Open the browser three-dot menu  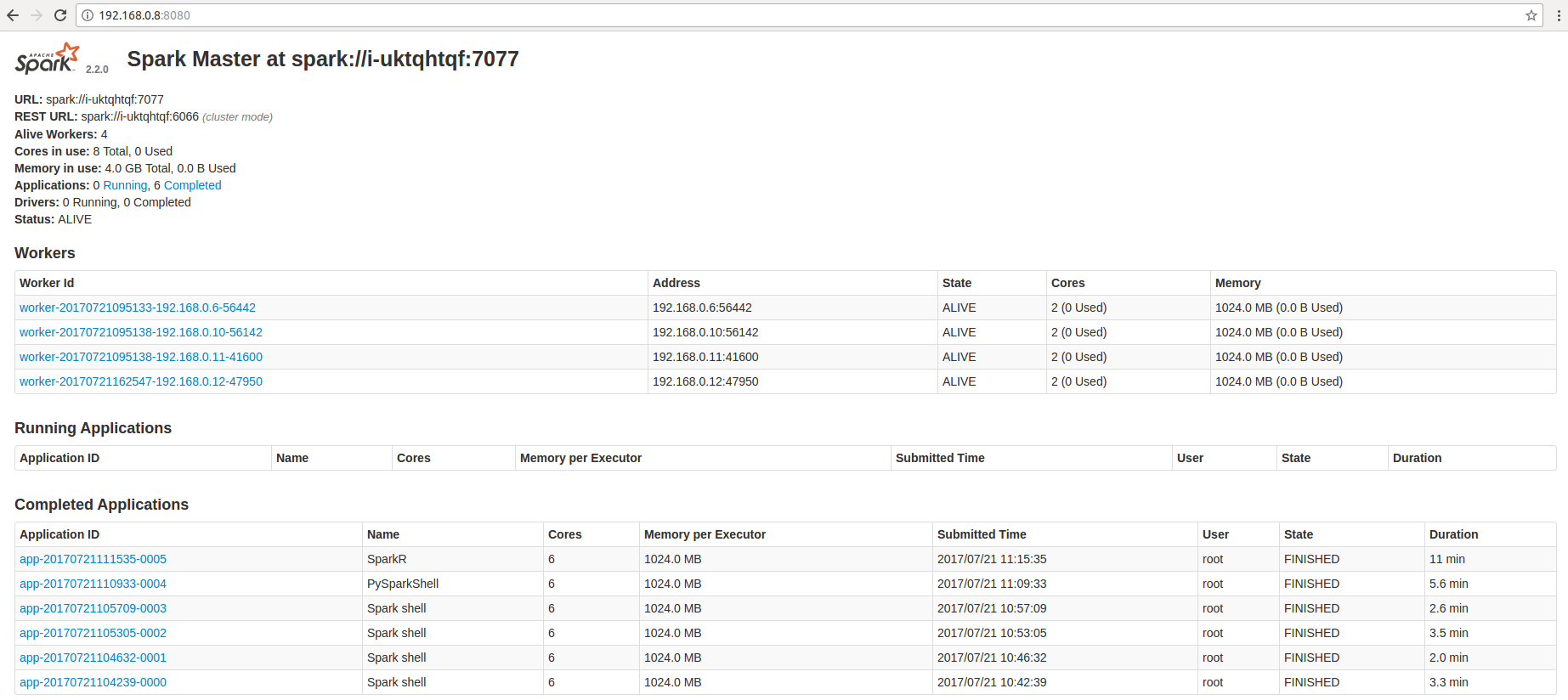[x=1559, y=15]
